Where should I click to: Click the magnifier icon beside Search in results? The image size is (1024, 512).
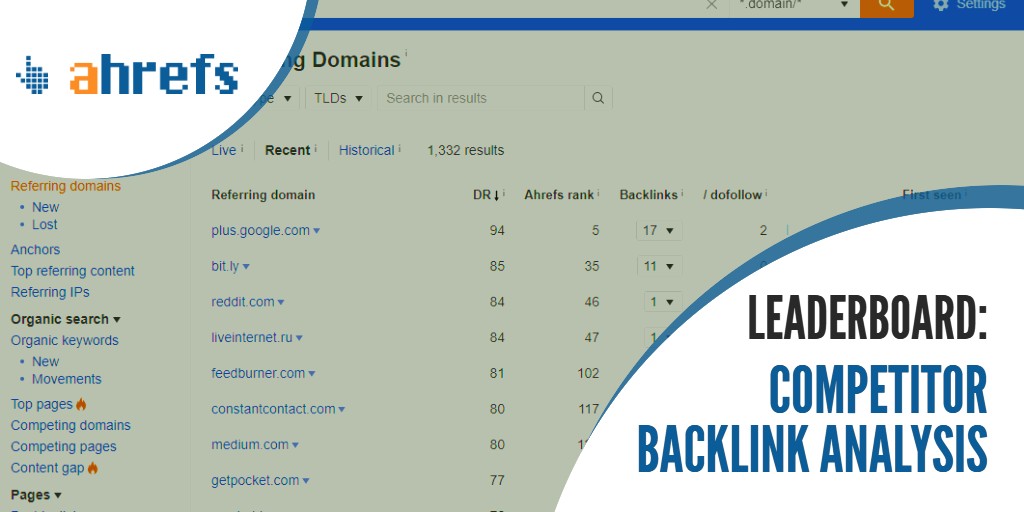pos(598,98)
